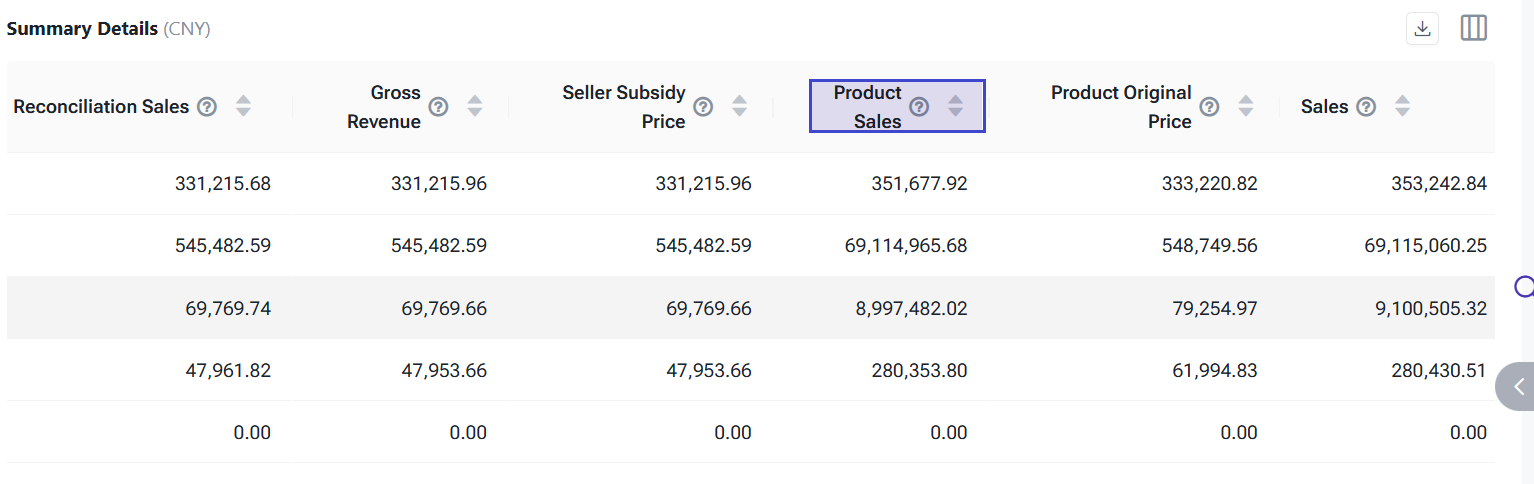
Task: Download the summary details table
Action: point(1422,29)
